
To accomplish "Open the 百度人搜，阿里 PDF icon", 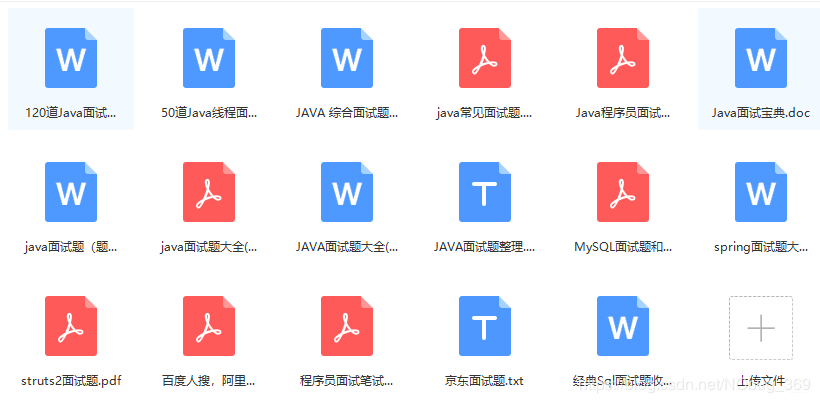I will [x=209, y=326].
